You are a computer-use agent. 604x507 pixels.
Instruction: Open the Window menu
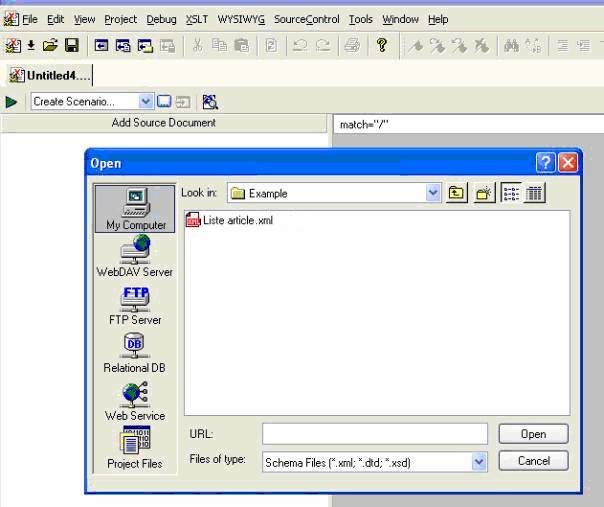[x=400, y=19]
